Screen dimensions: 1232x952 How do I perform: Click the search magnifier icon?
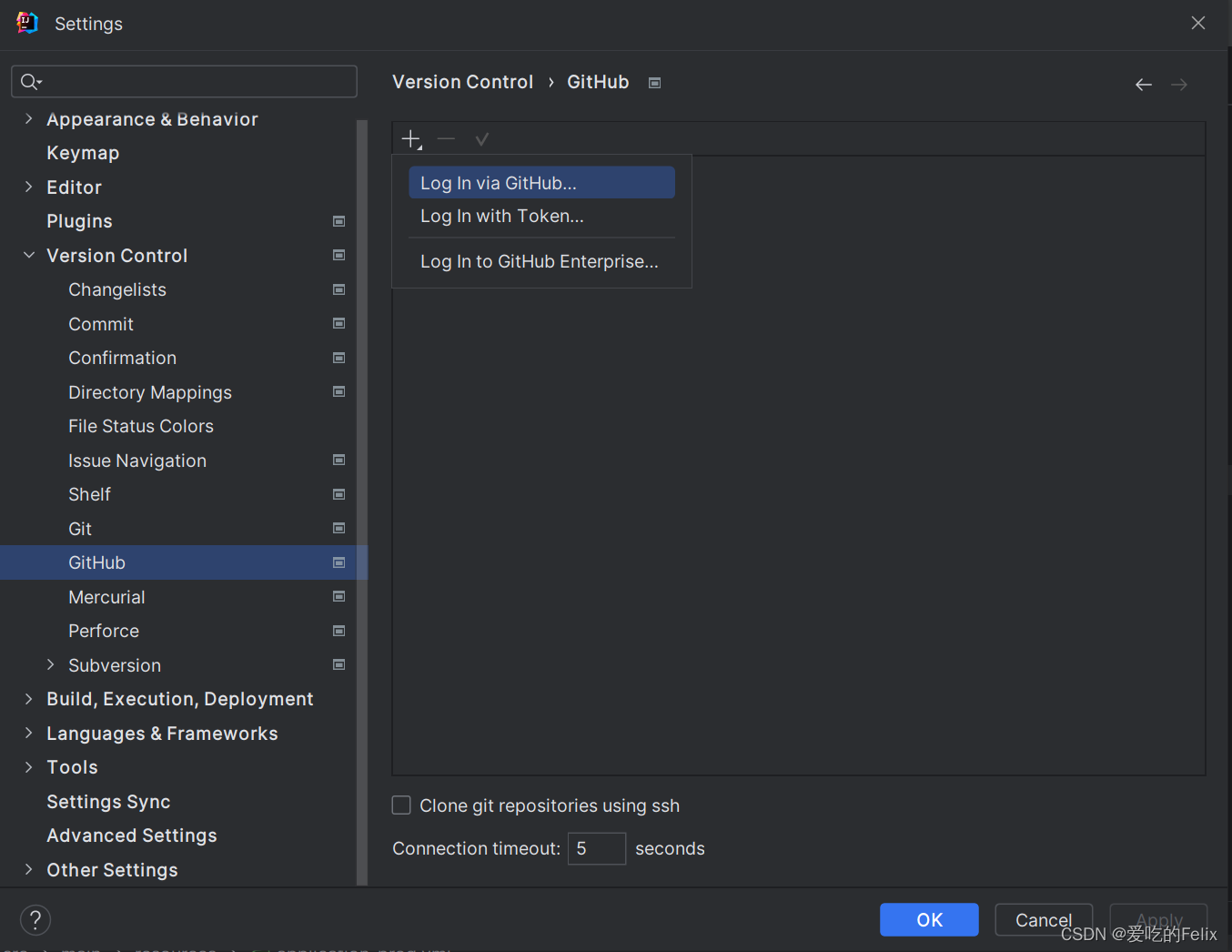pos(31,82)
